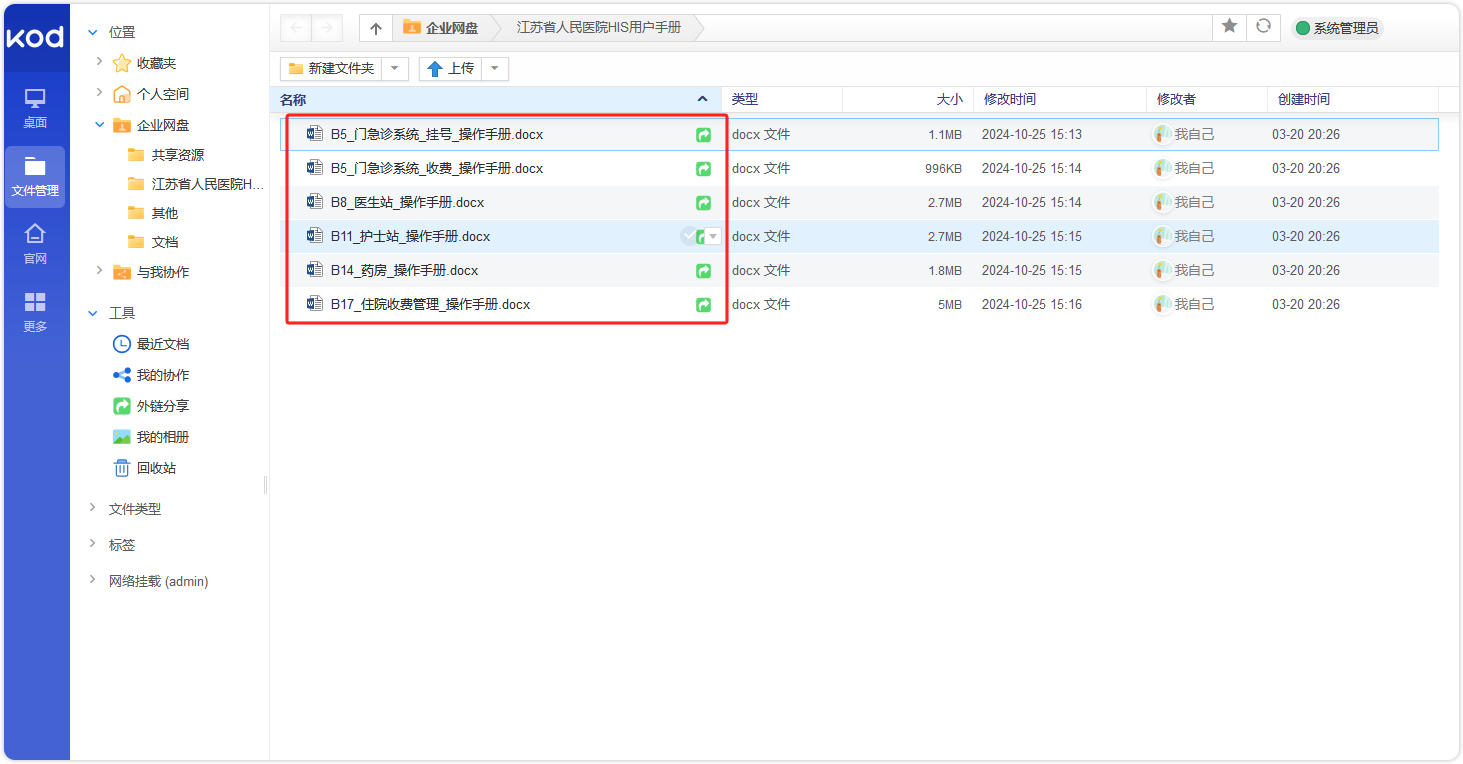Open 外链分享 in tools
1463x764 pixels.
click(151, 406)
